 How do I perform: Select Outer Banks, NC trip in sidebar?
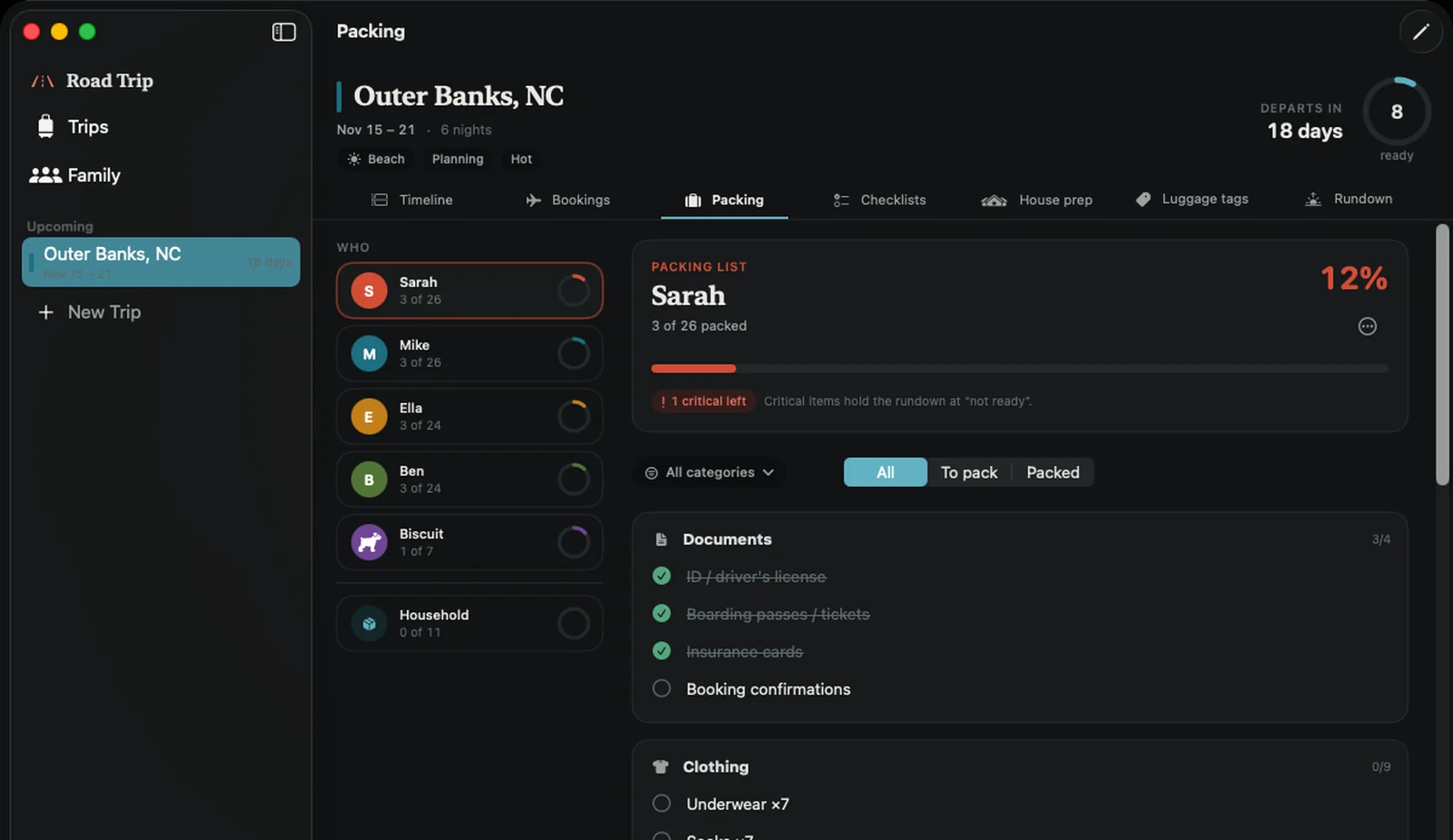click(x=161, y=262)
